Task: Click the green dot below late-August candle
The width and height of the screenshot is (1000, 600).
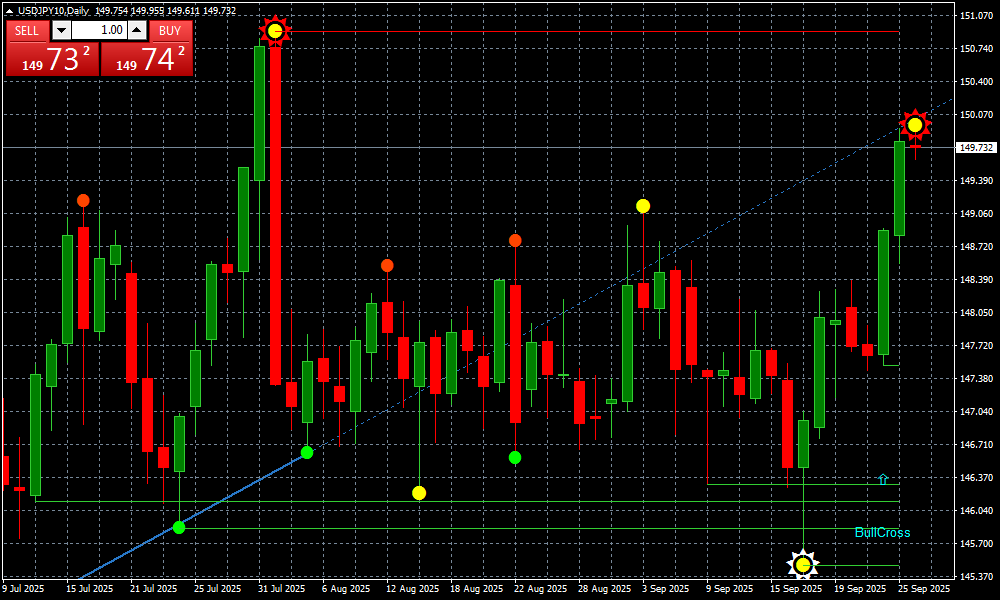Action: (x=515, y=457)
